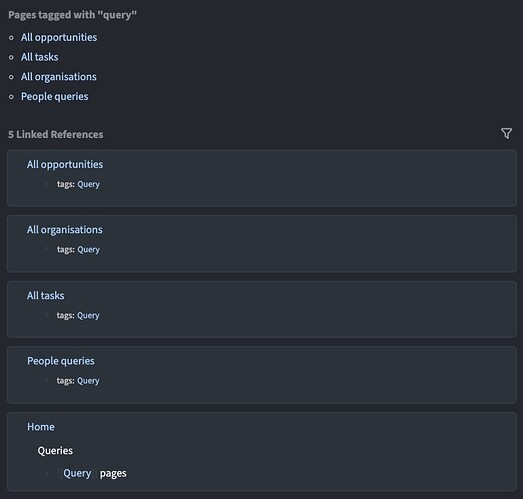Open Home page reference card title

click(41, 427)
